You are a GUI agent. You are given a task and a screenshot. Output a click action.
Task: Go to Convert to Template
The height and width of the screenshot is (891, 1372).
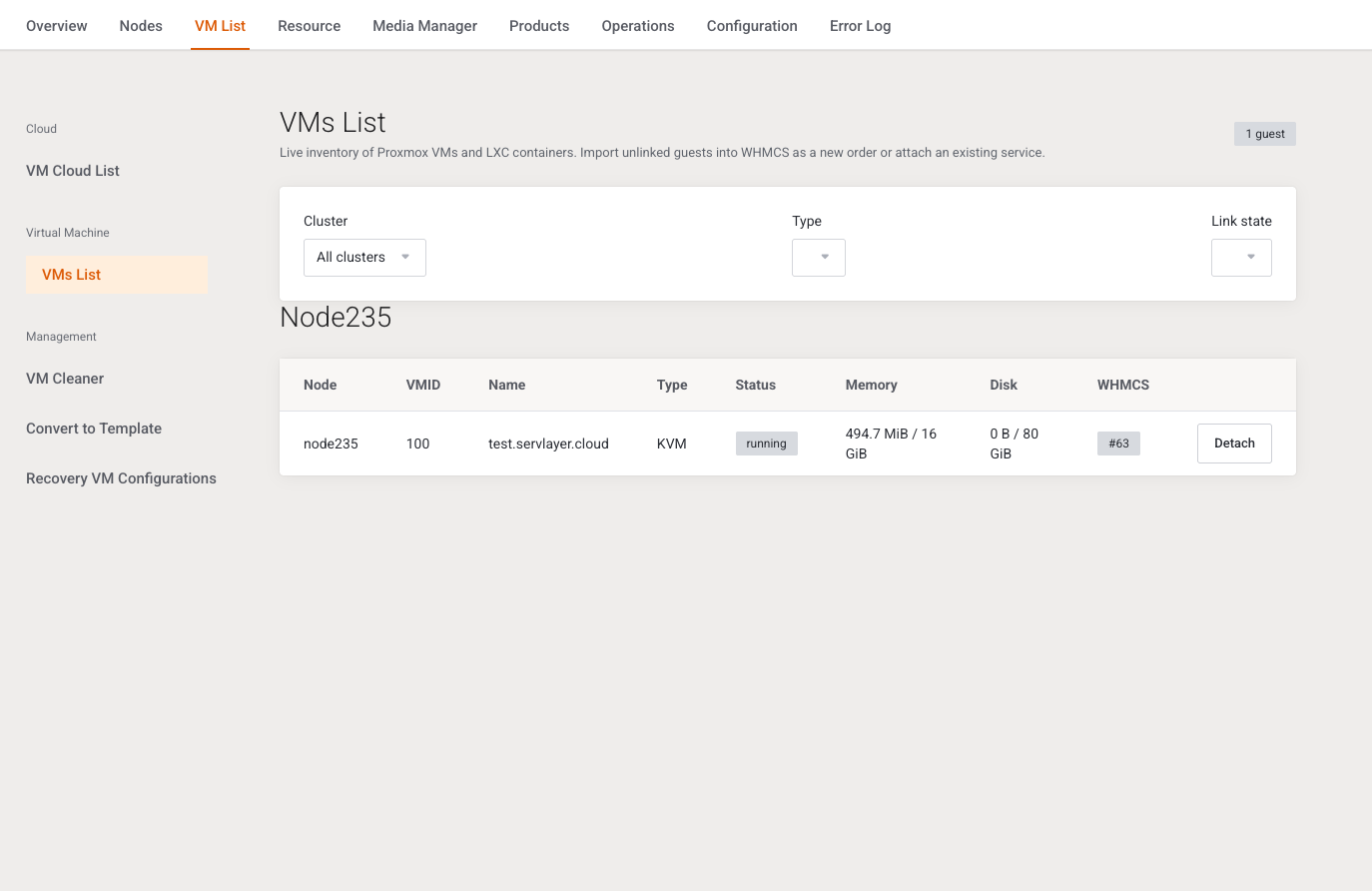point(94,429)
